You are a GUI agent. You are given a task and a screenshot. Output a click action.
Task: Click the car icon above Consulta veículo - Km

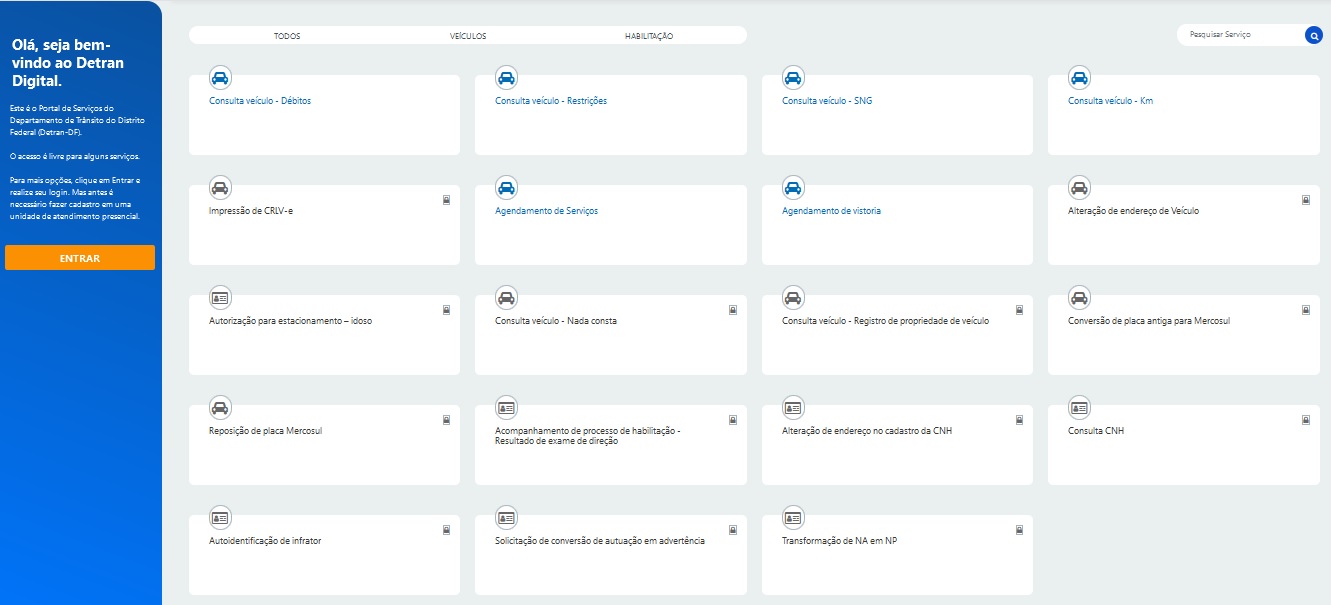pos(1079,78)
